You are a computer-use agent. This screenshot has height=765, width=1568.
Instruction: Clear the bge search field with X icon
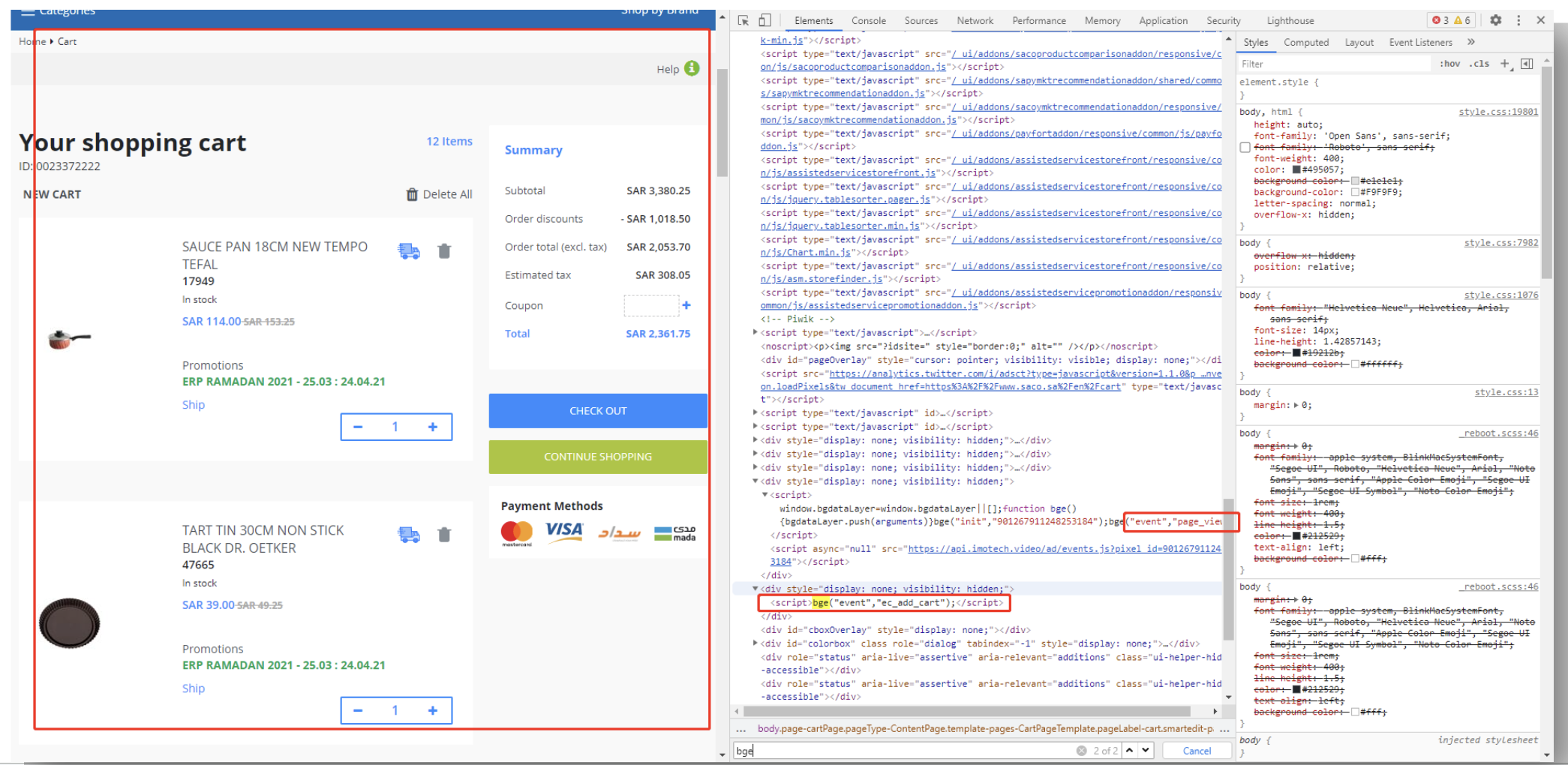click(1081, 750)
